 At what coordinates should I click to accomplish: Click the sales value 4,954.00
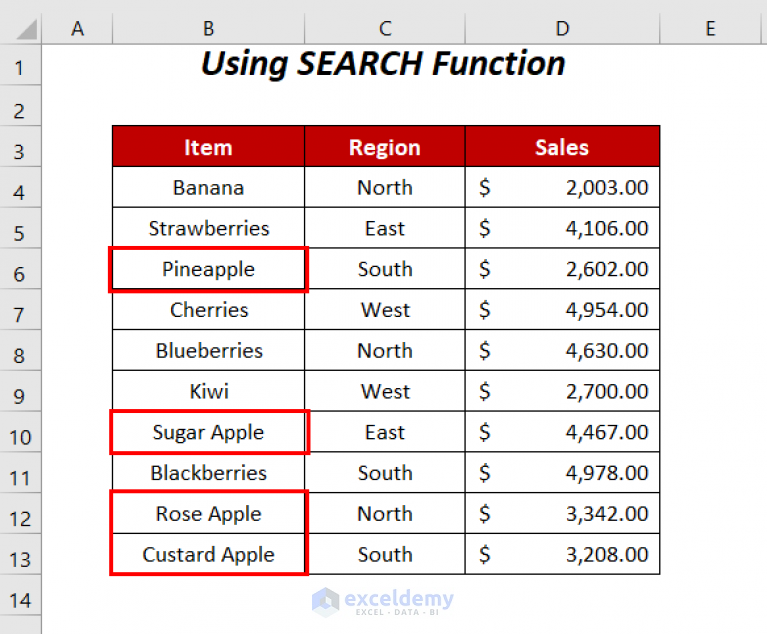[x=606, y=310]
